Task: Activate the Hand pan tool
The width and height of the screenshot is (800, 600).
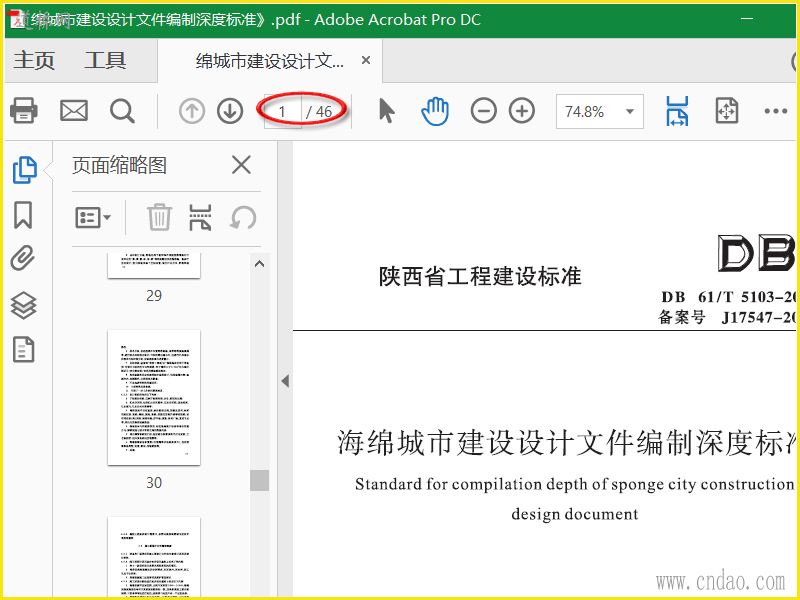Action: (x=435, y=111)
